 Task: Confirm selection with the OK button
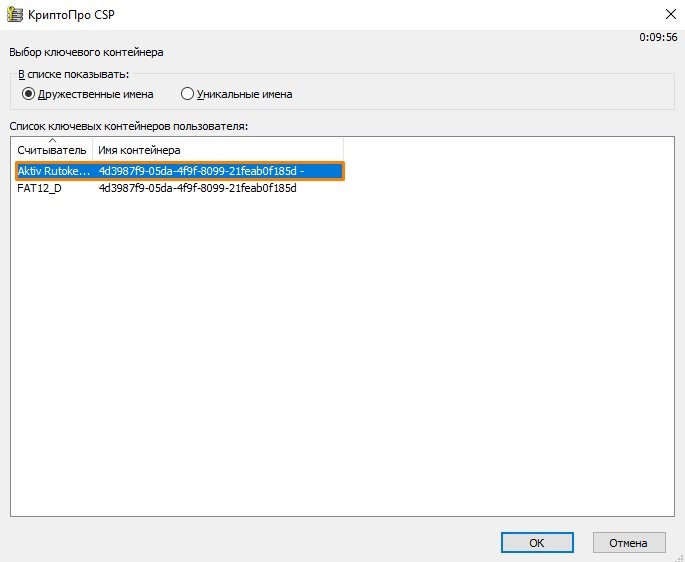[x=537, y=543]
